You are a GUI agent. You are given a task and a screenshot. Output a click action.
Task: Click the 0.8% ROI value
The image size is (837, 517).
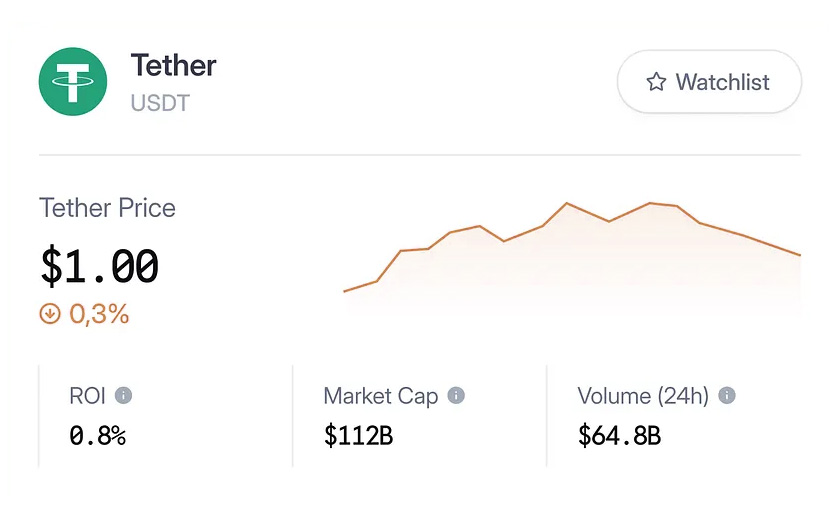(97, 435)
